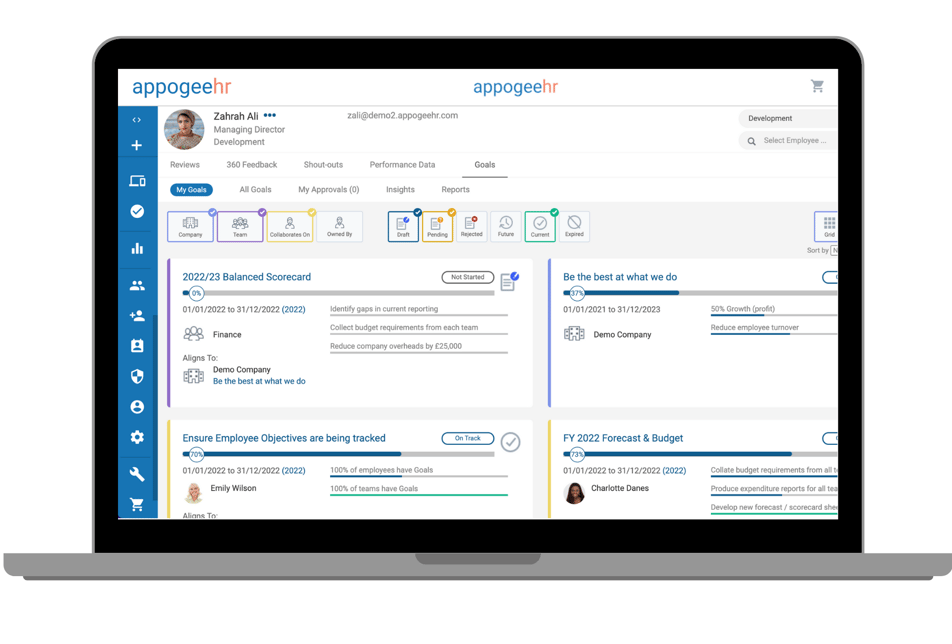The width and height of the screenshot is (952, 644).
Task: Click the On Track status badge
Action: pyautogui.click(x=468, y=438)
